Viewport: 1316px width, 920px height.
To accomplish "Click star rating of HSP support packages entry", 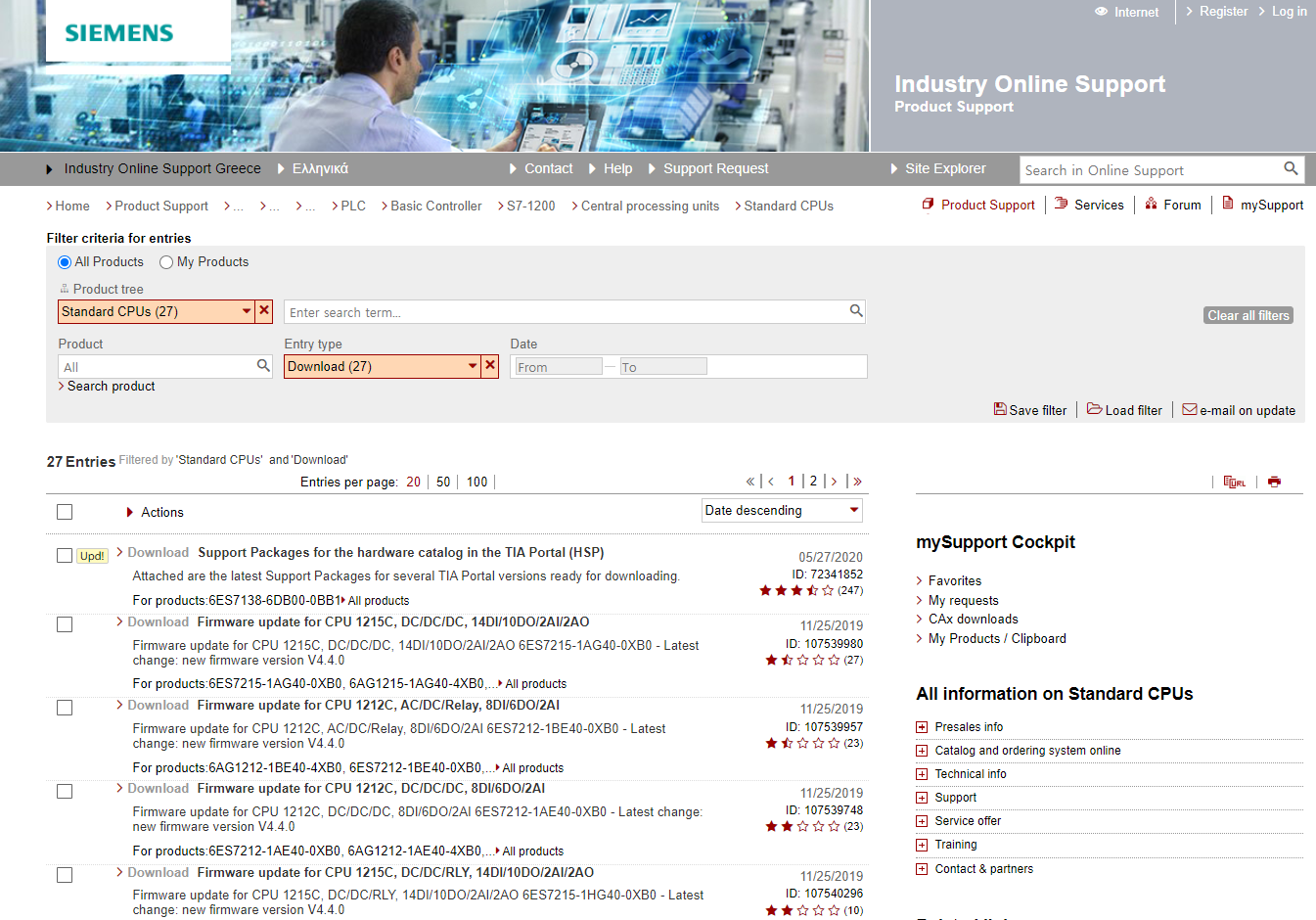I will [796, 590].
